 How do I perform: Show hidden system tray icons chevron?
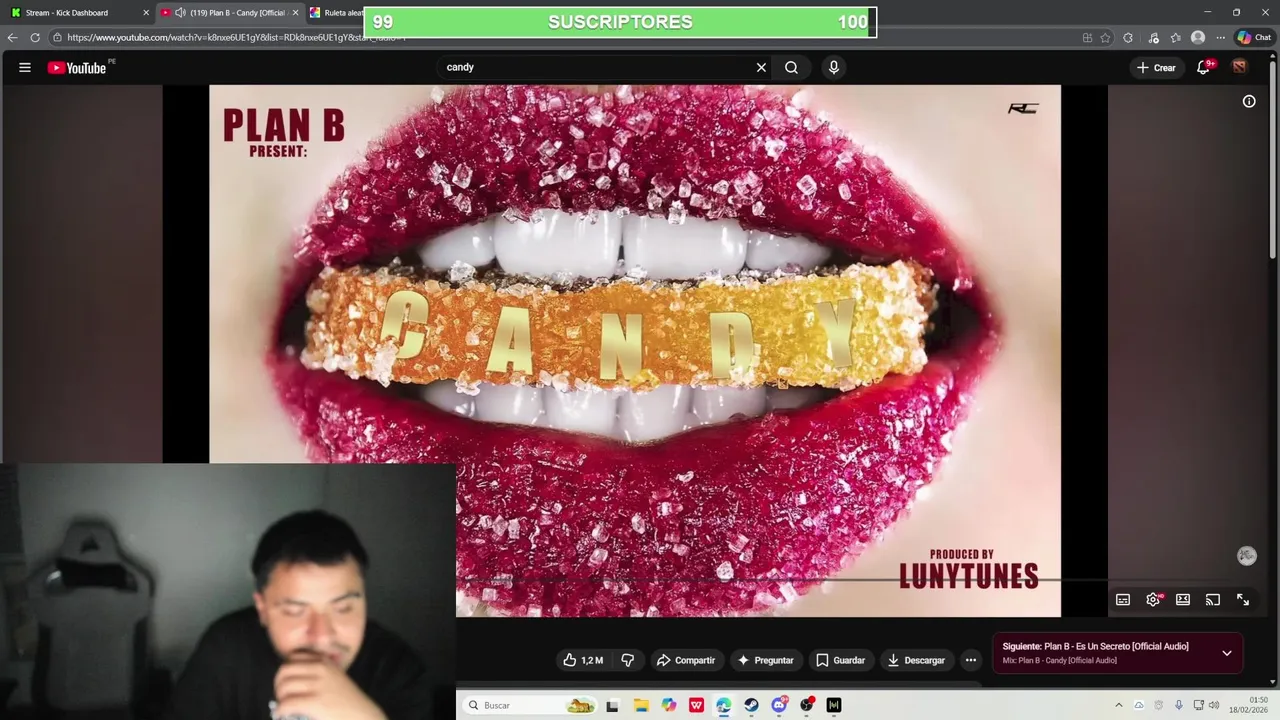pyautogui.click(x=1119, y=705)
